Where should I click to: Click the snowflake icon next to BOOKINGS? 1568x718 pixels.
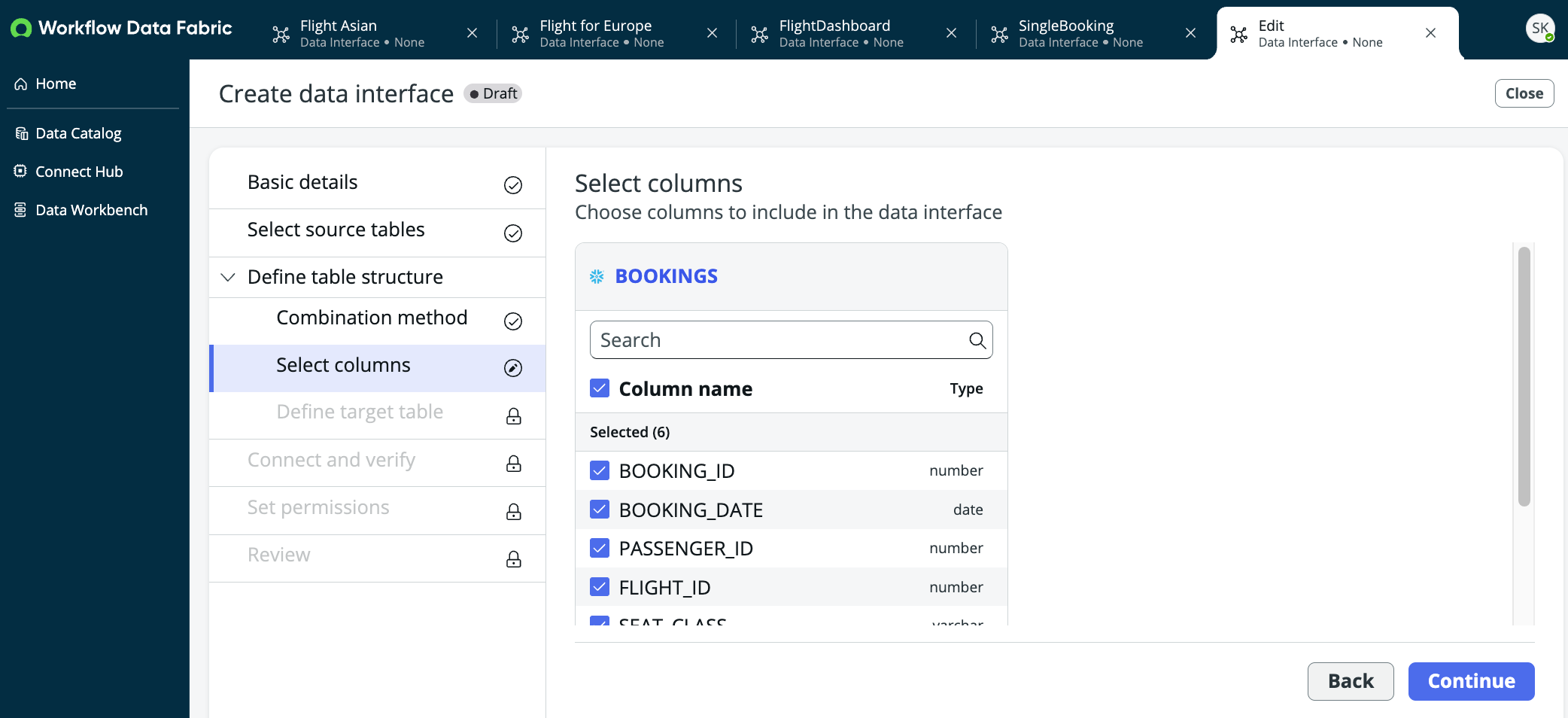(597, 277)
